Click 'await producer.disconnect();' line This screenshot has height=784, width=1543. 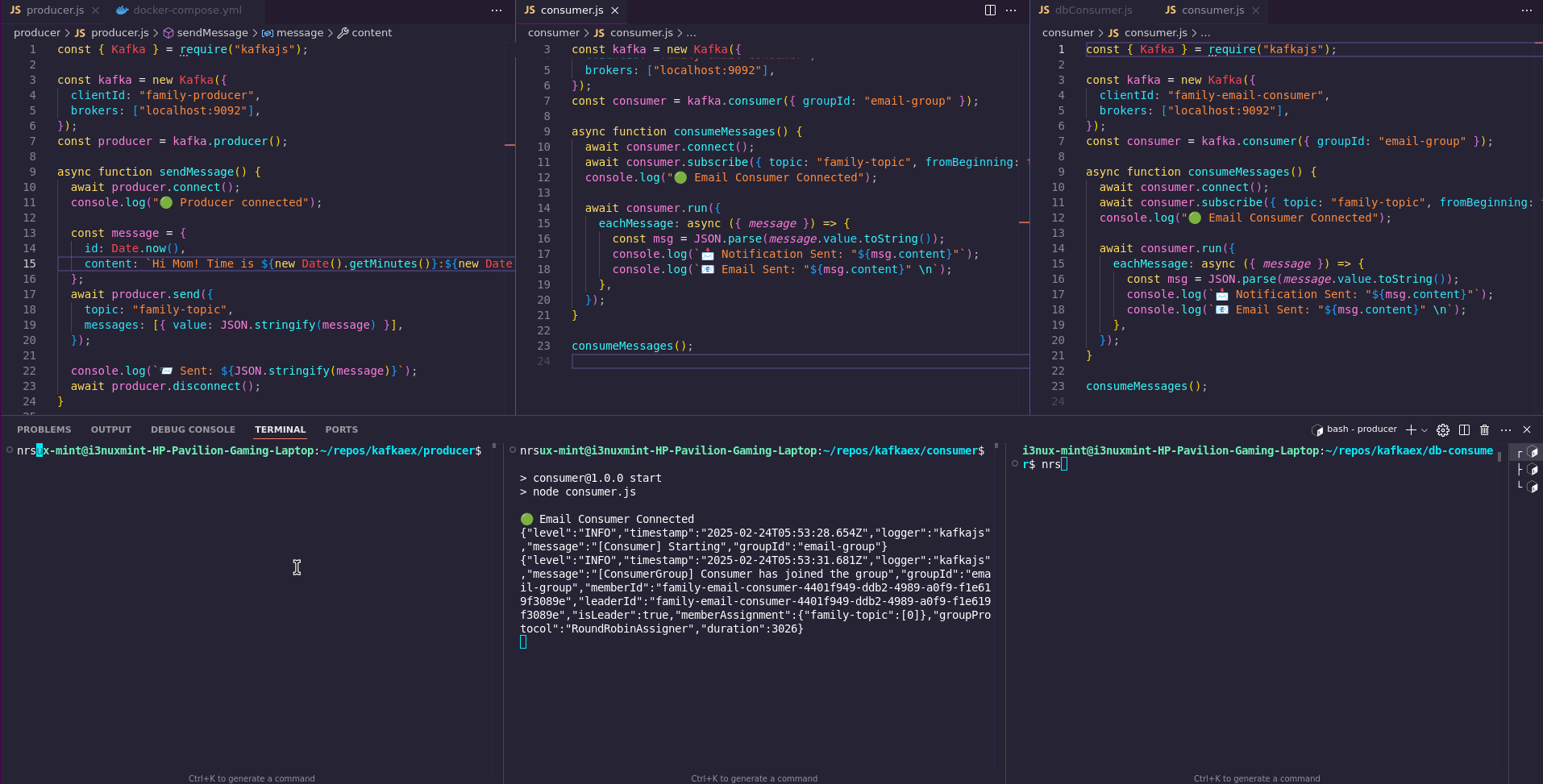pos(165,386)
